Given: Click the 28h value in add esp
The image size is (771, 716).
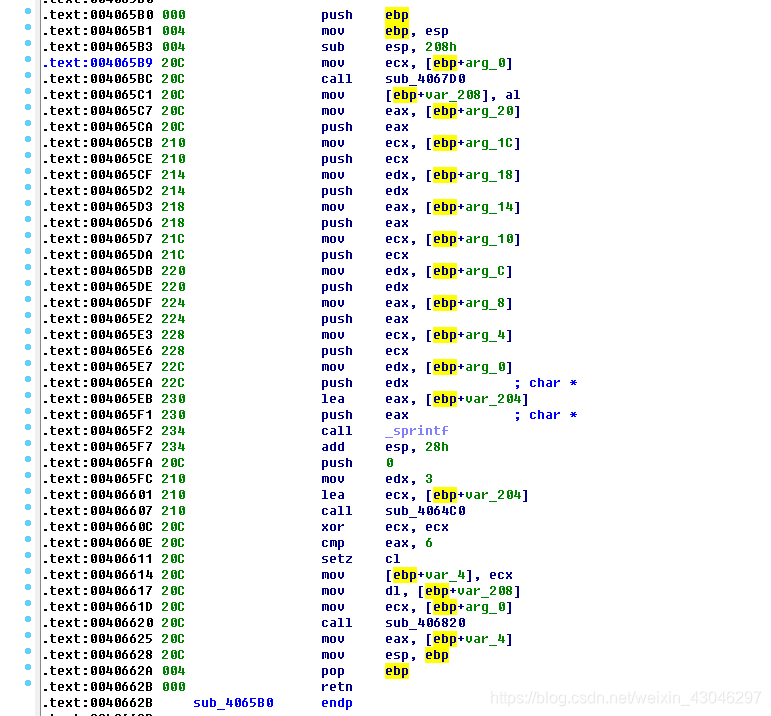Looking at the screenshot, I should (x=437, y=447).
